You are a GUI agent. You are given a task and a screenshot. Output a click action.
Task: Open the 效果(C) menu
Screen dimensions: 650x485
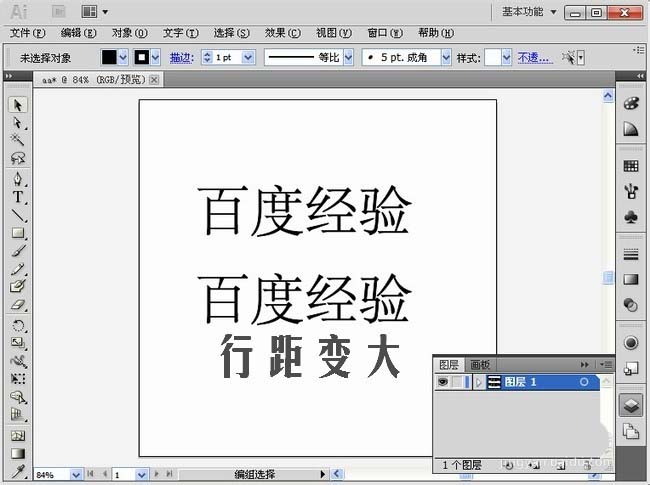pos(283,33)
